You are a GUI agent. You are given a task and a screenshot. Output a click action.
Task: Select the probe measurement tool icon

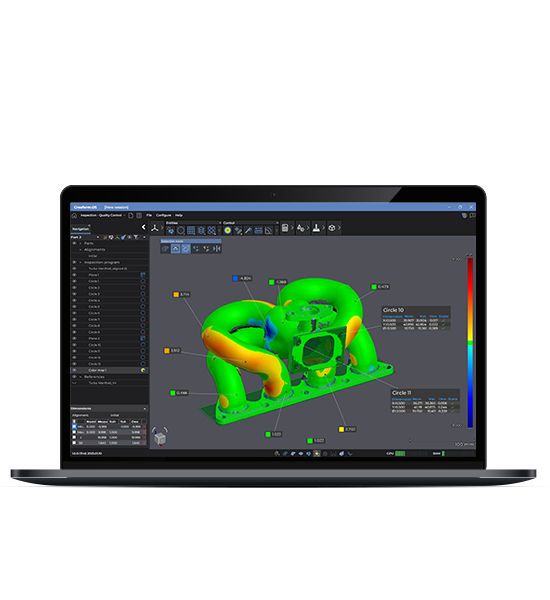248,230
